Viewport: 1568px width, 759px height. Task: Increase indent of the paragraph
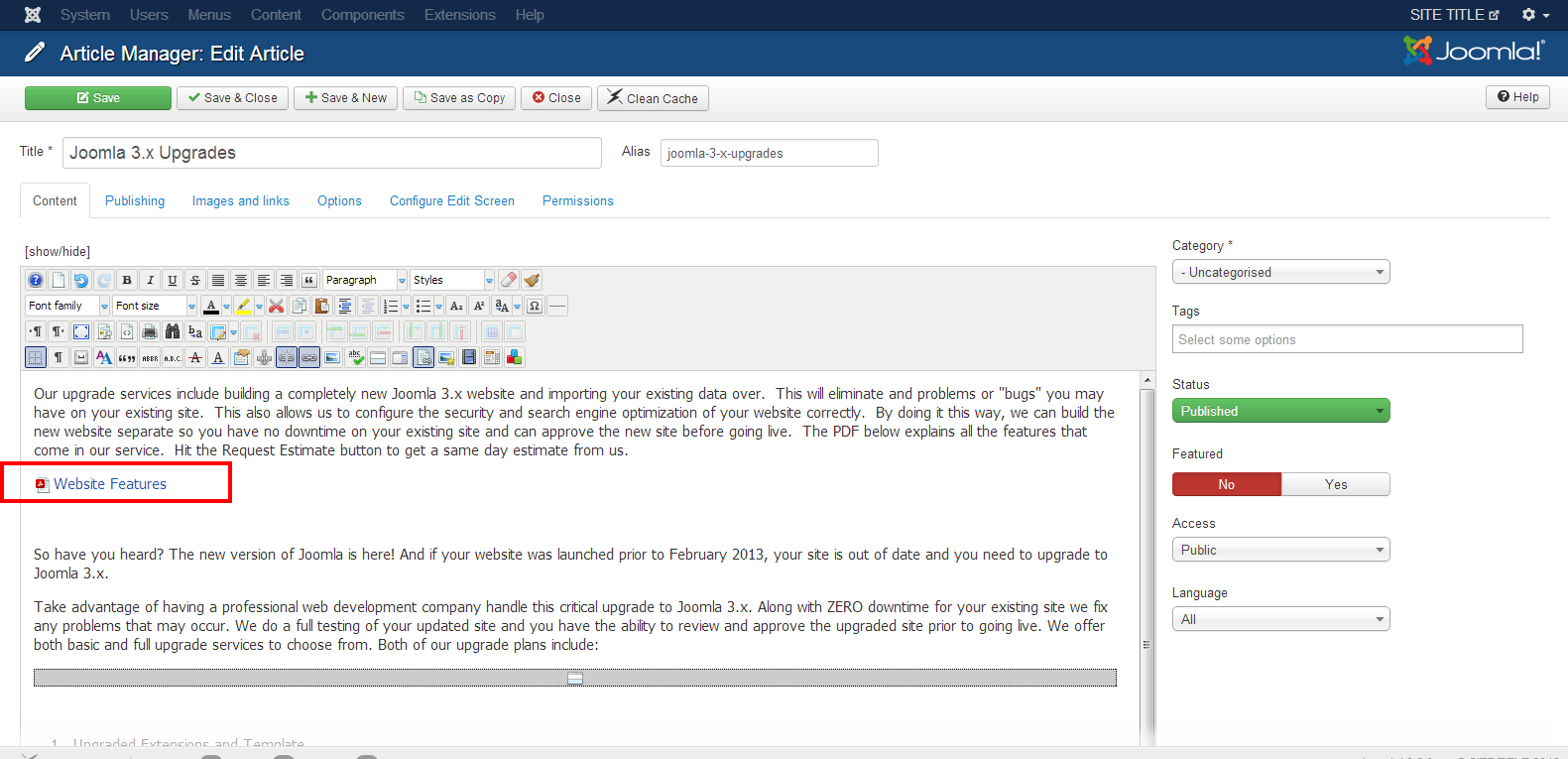[x=345, y=306]
